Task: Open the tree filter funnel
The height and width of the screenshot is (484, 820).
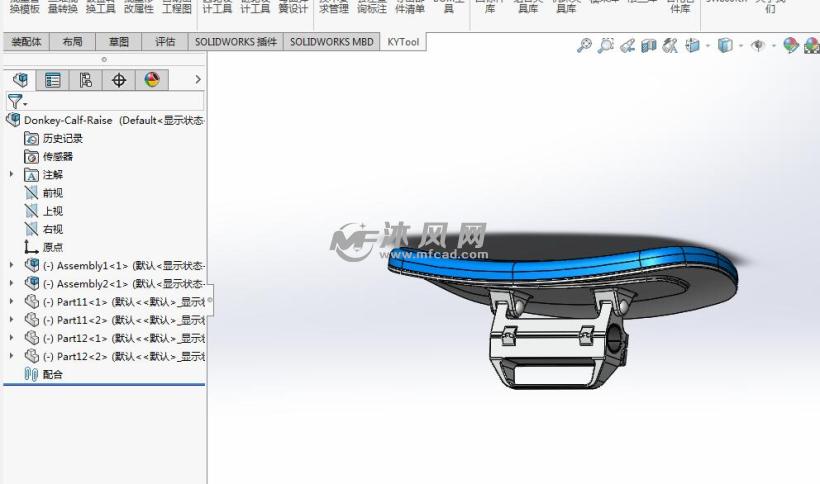Action: pyautogui.click(x=16, y=101)
